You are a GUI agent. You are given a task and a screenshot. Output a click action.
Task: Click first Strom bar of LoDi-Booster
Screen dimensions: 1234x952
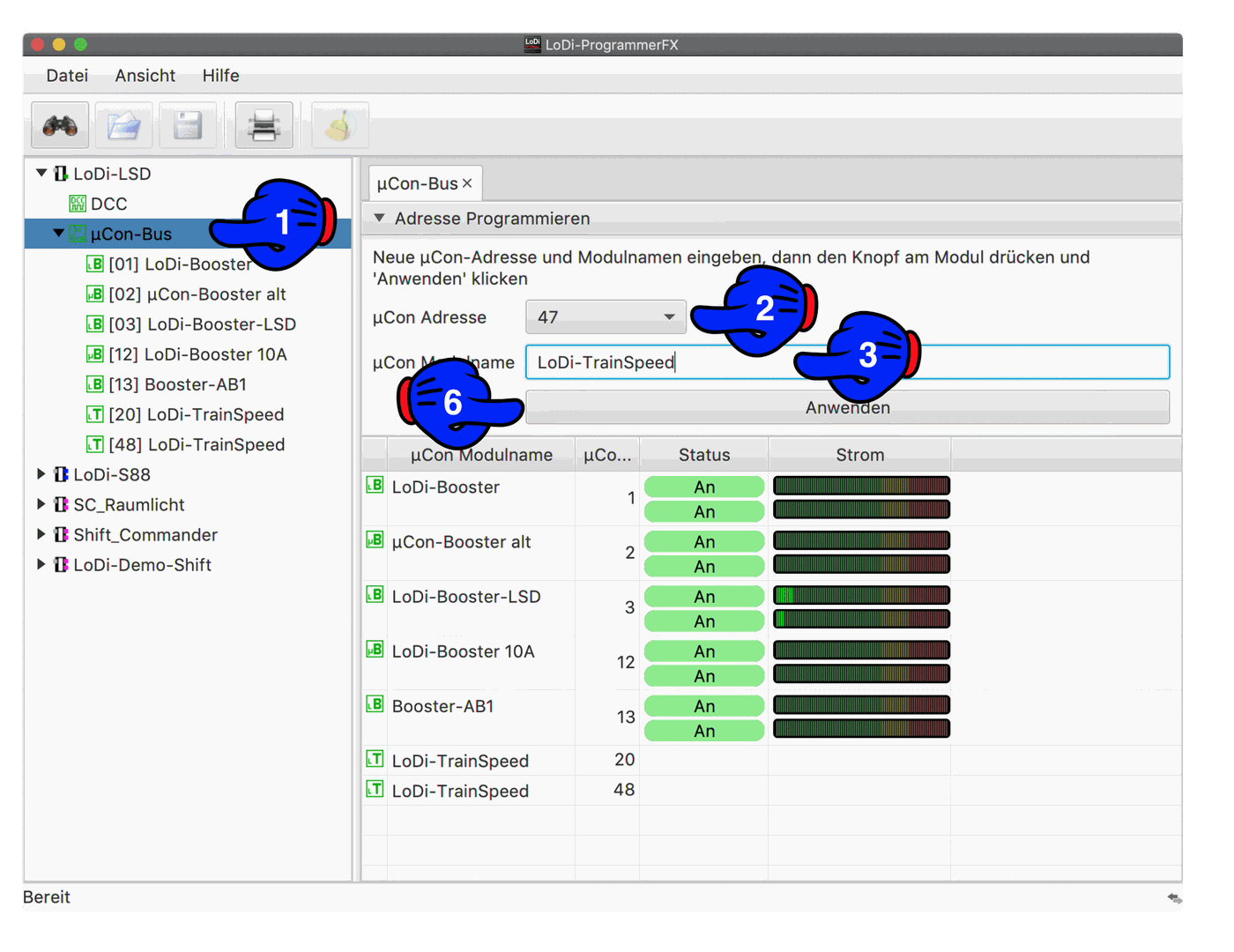point(861,486)
